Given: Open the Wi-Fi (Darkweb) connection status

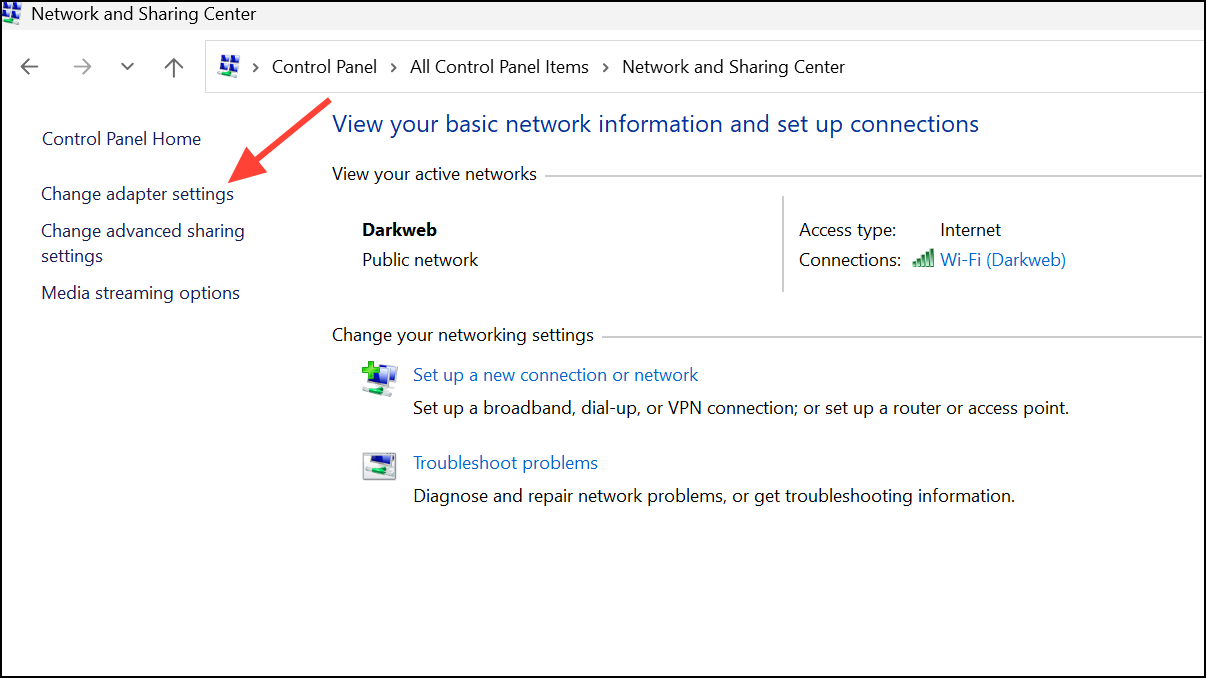Looking at the screenshot, I should [x=1003, y=259].
